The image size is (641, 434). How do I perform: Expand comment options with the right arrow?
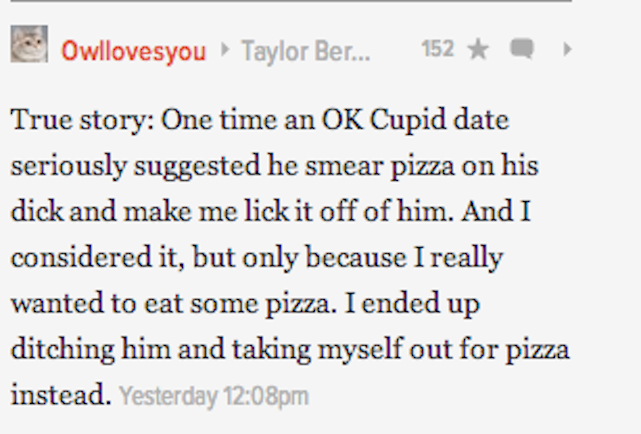(x=567, y=49)
